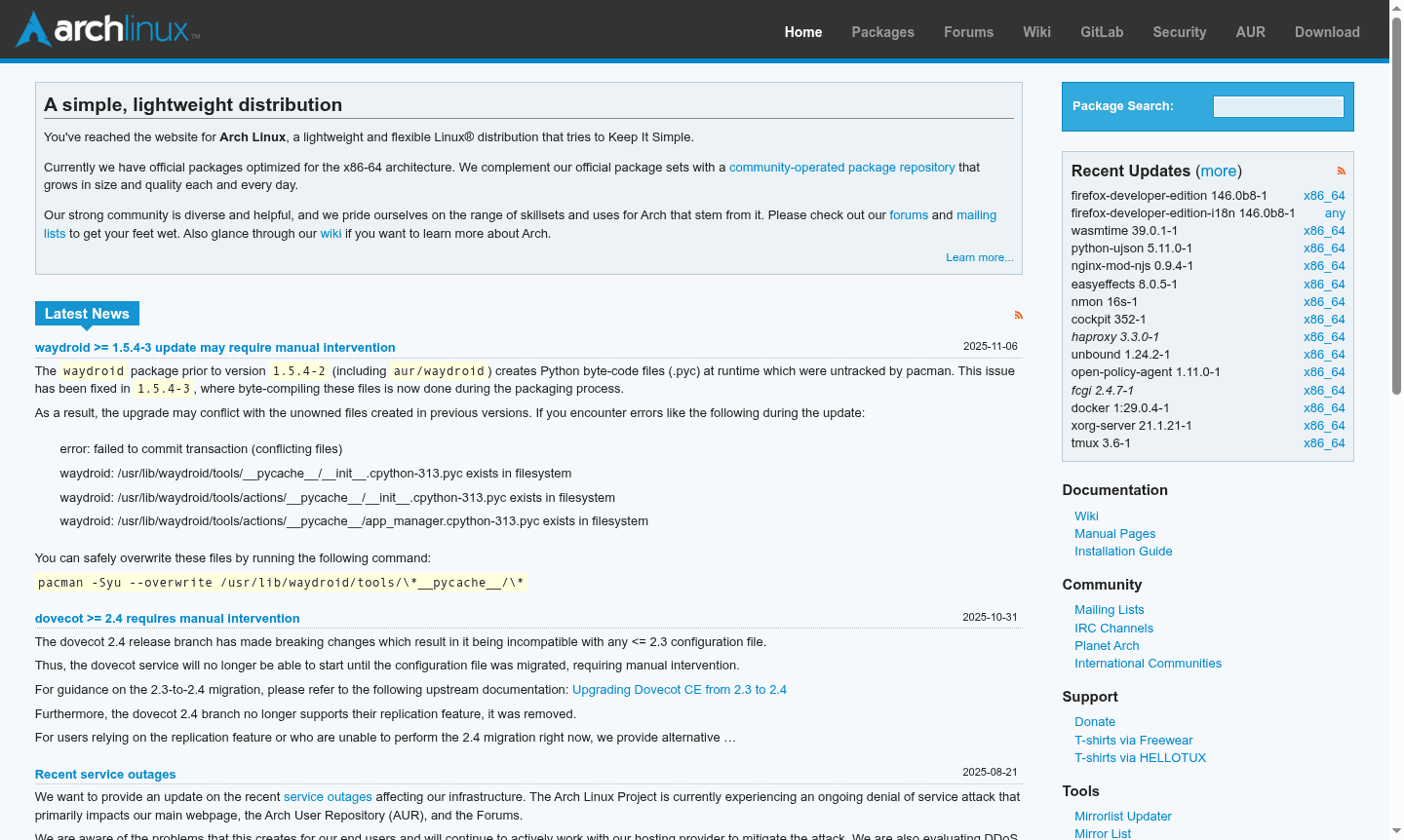This screenshot has width=1404, height=840.
Task: Click the Donate link under Support
Action: click(1094, 721)
